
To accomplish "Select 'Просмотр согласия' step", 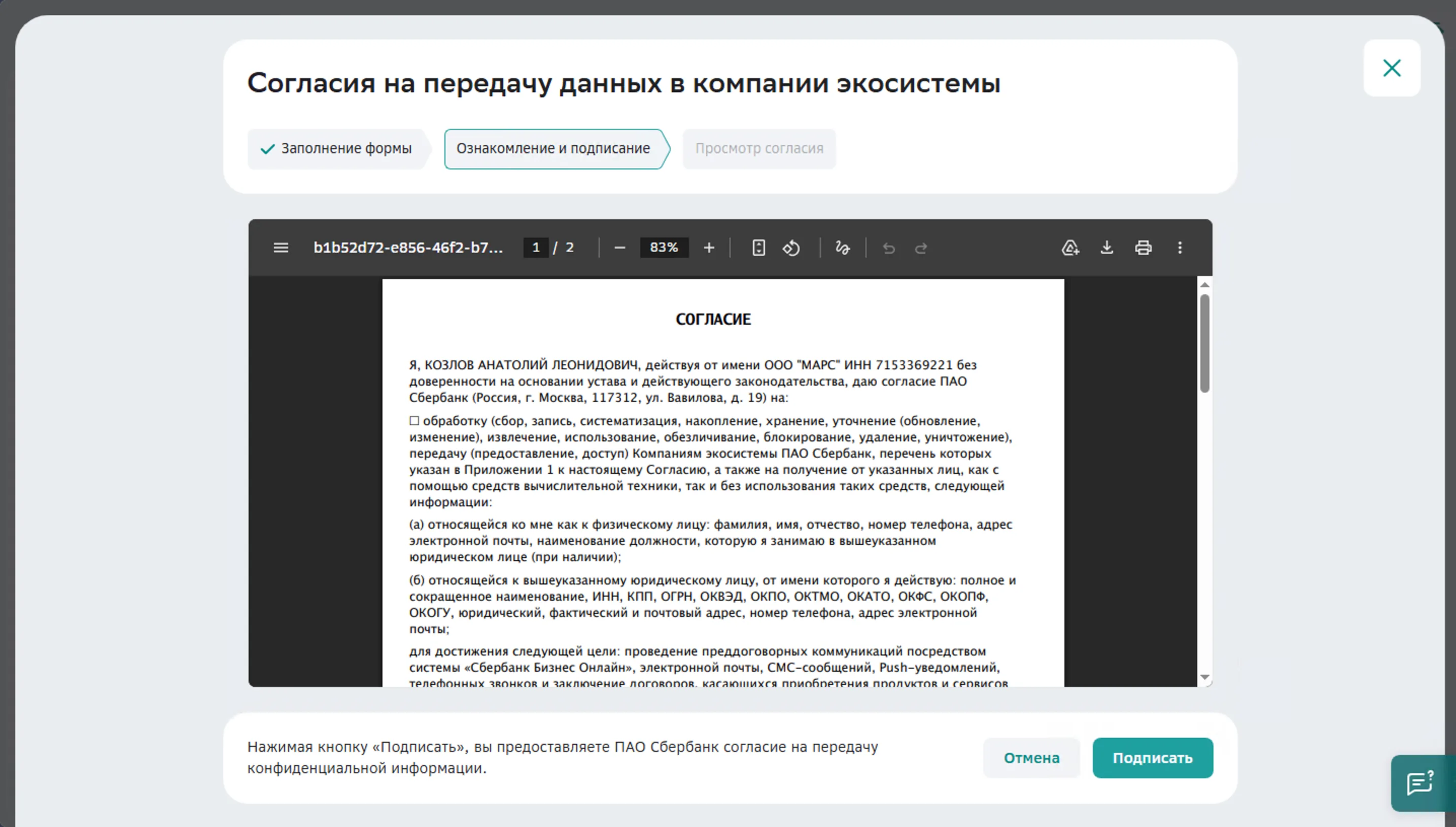I will pyautogui.click(x=759, y=149).
